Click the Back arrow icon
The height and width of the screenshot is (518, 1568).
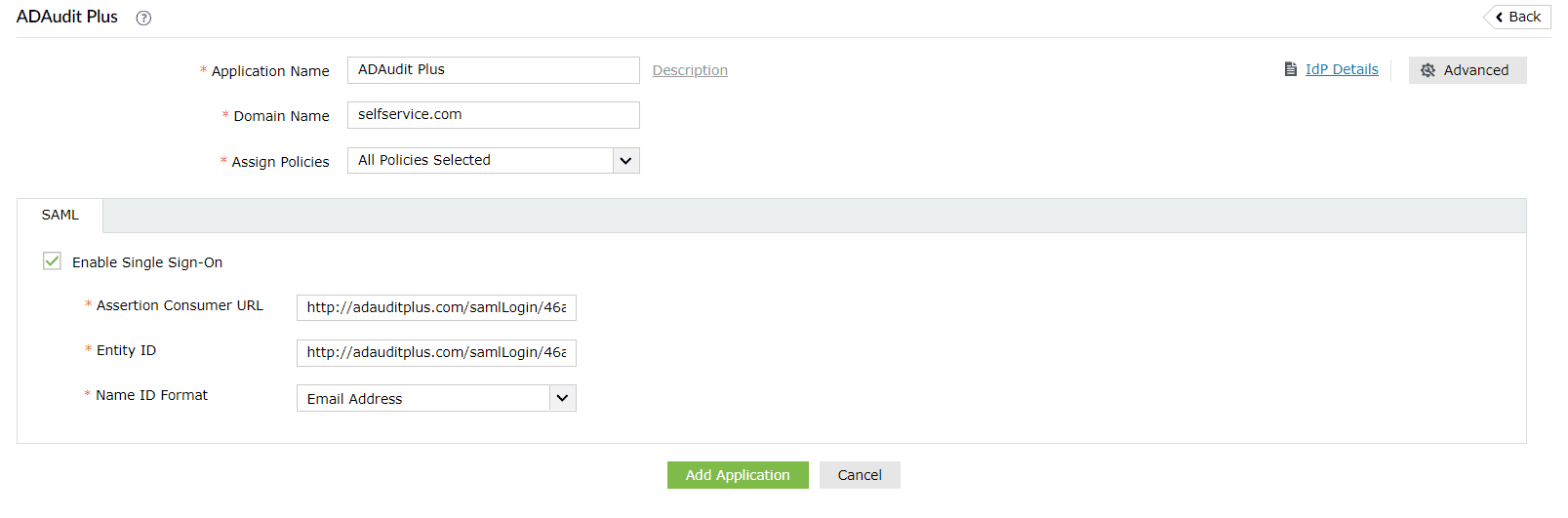1500,18
